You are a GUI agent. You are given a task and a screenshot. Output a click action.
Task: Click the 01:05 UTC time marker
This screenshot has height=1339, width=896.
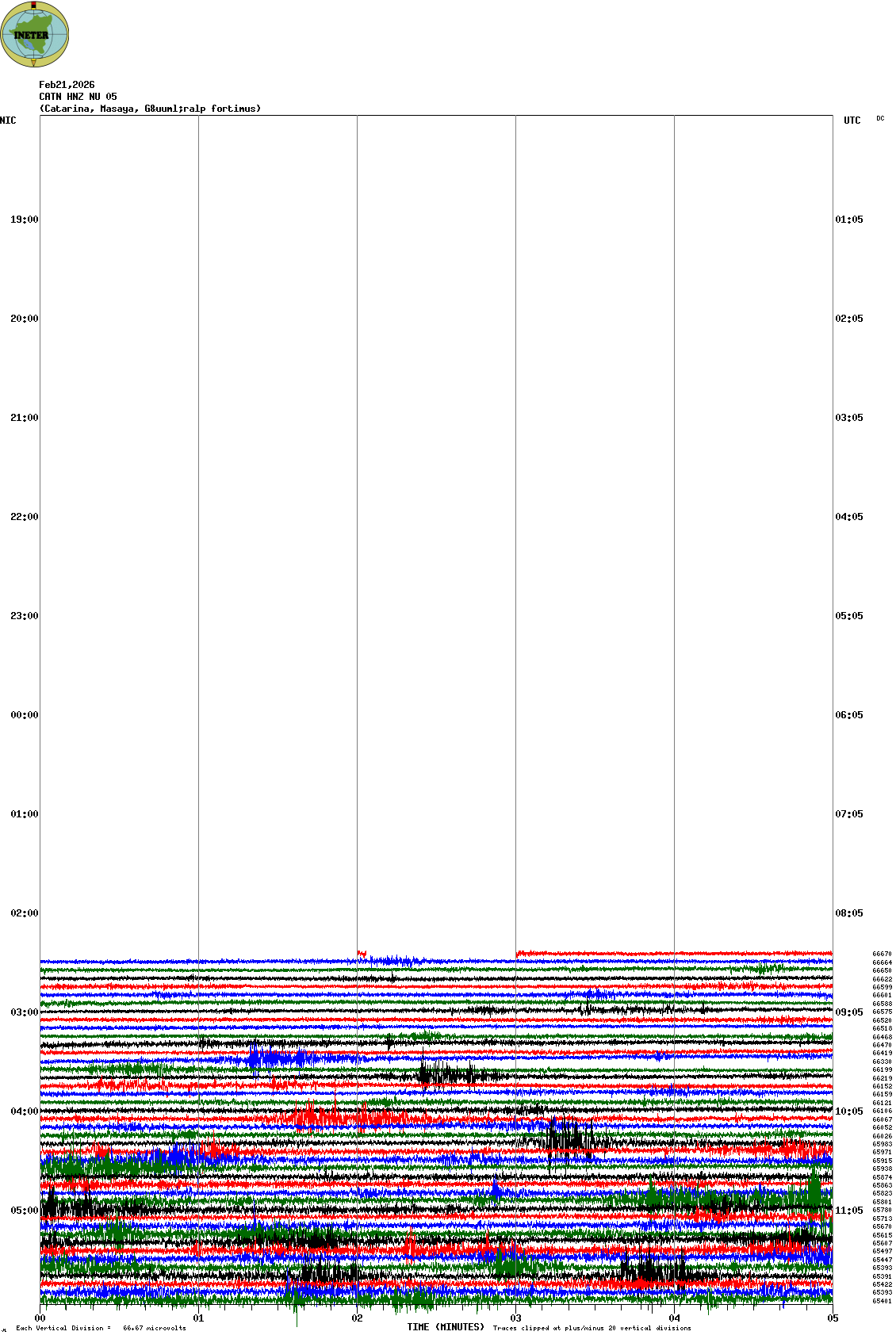coord(849,220)
